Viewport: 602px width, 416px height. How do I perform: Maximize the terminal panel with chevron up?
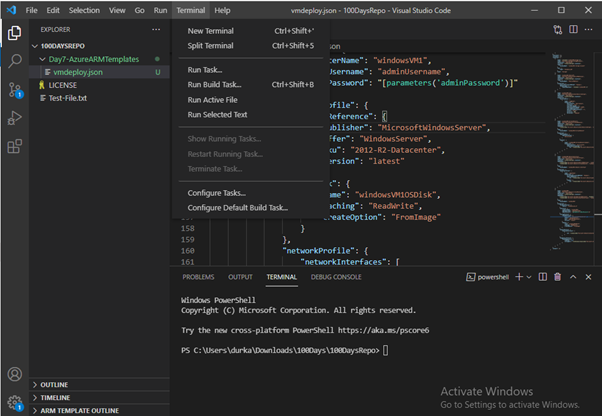[x=575, y=277]
